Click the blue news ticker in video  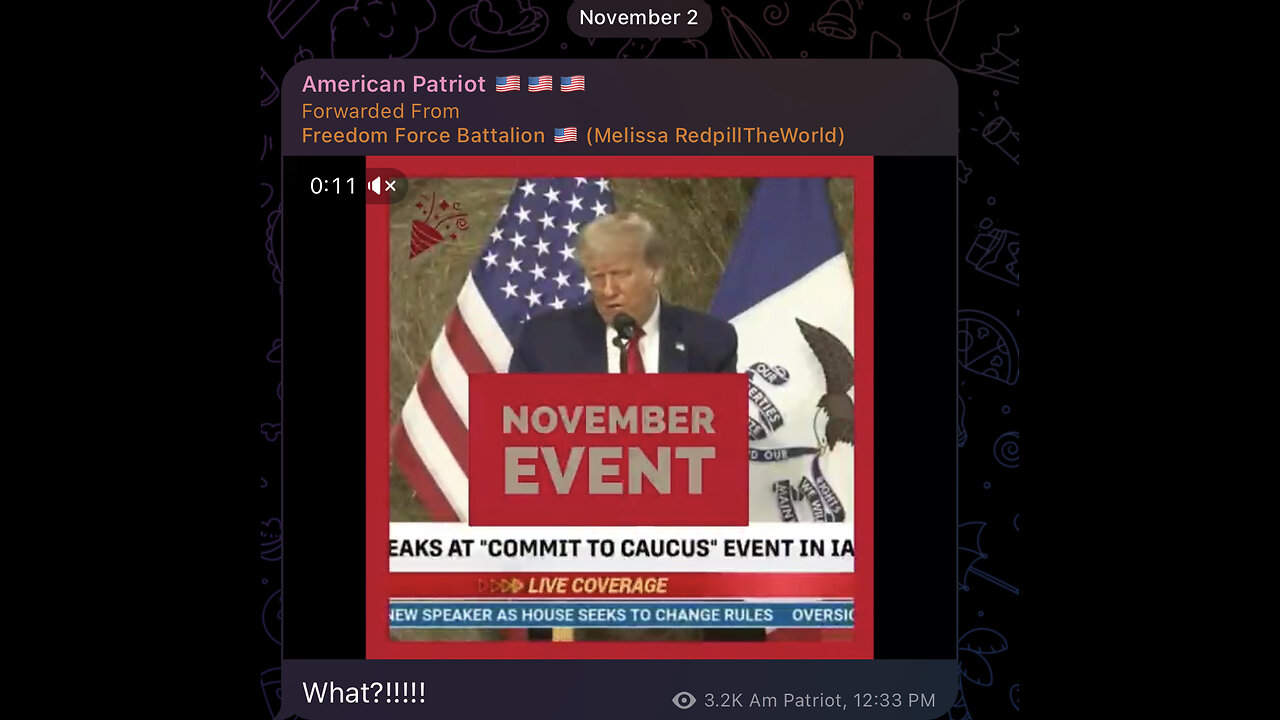tap(621, 614)
